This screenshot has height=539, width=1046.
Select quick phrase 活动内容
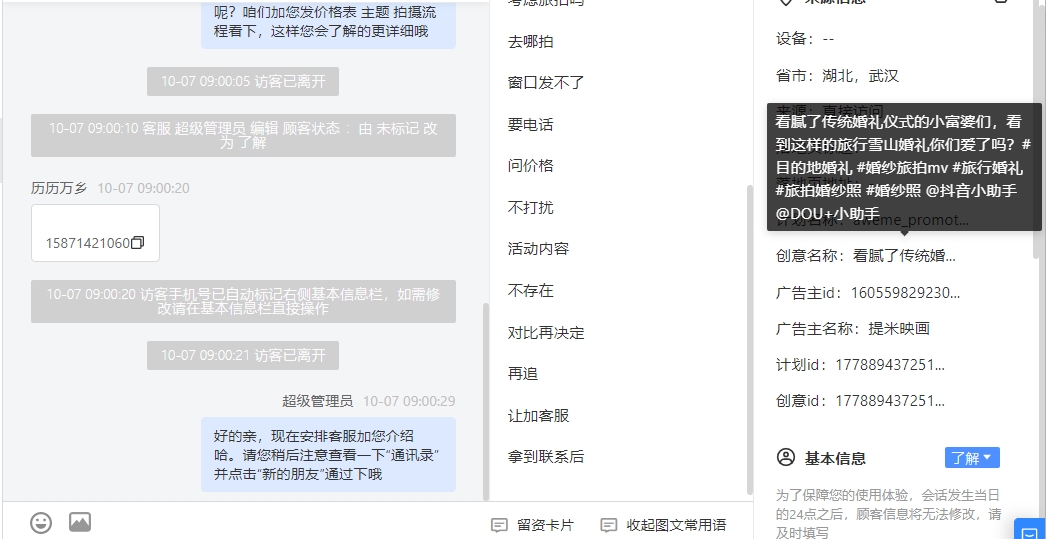(x=538, y=249)
